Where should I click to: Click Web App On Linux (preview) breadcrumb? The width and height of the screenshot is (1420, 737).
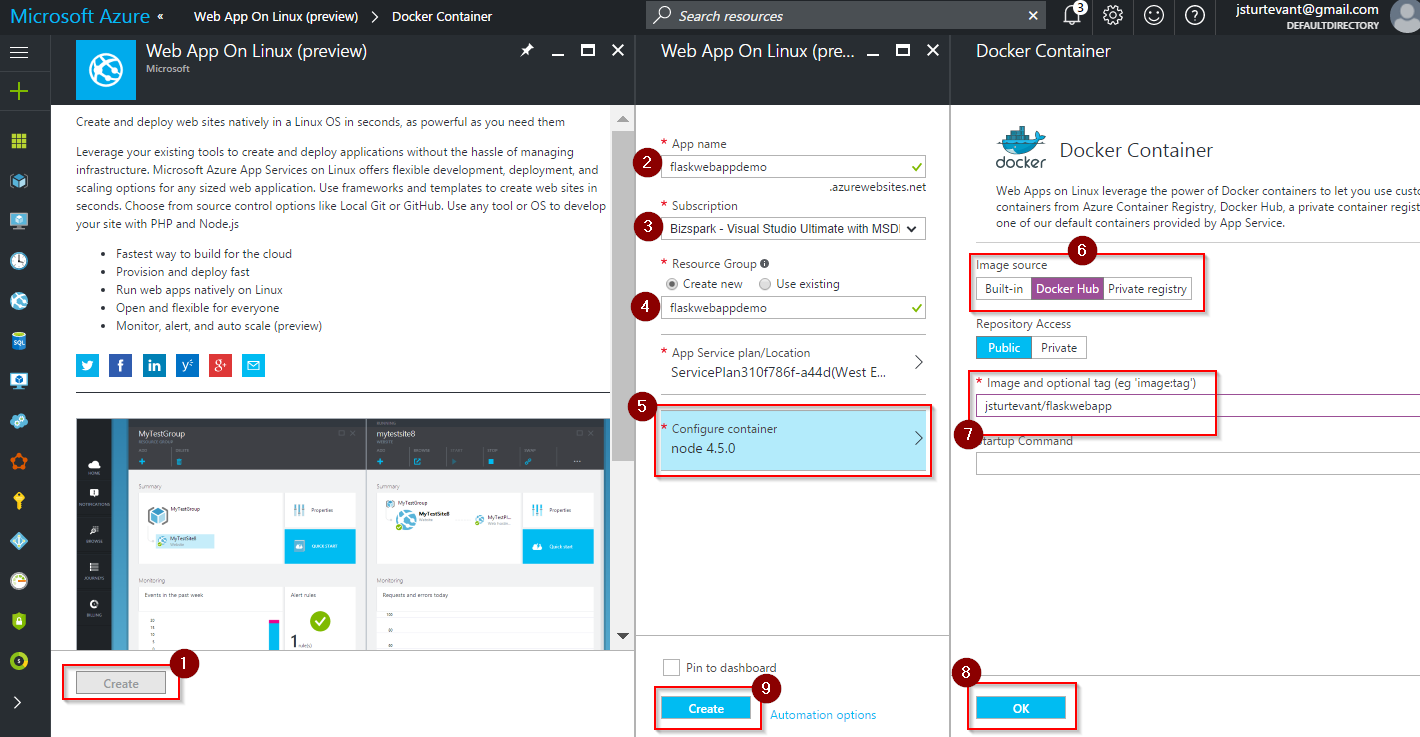click(x=274, y=17)
